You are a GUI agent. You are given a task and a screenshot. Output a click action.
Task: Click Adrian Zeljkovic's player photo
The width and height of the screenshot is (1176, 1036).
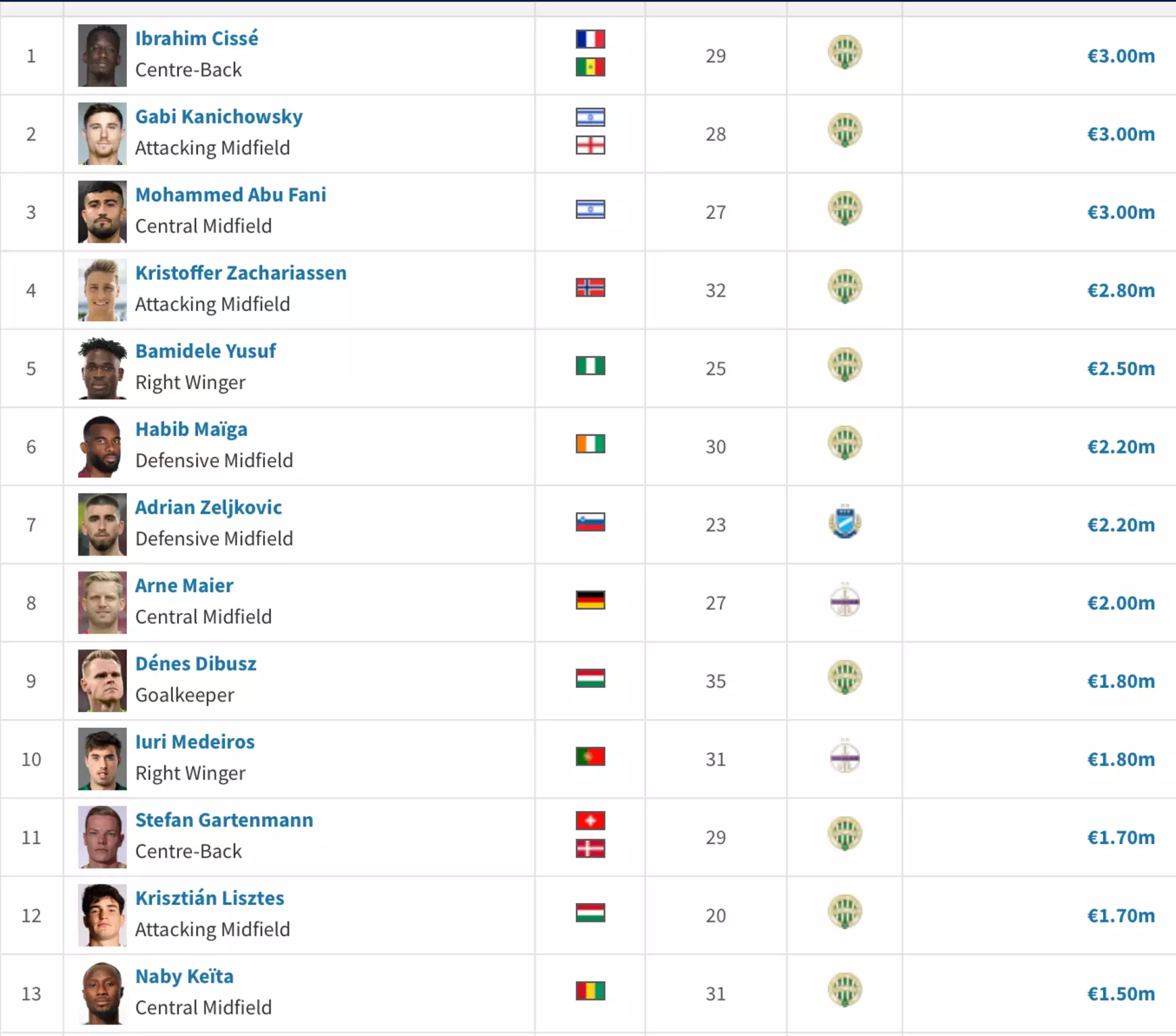(x=102, y=524)
